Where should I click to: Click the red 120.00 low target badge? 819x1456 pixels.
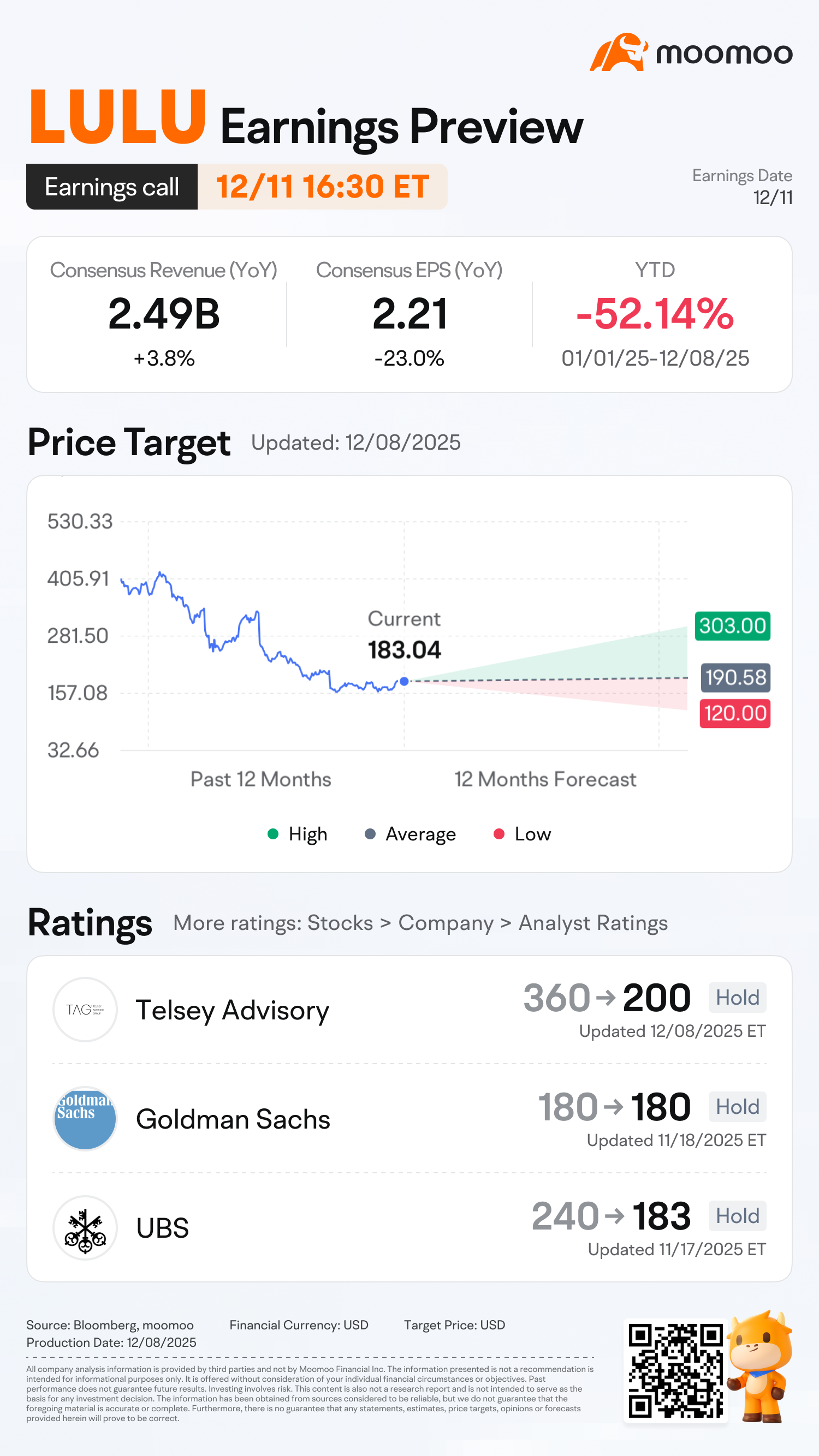coord(735,713)
